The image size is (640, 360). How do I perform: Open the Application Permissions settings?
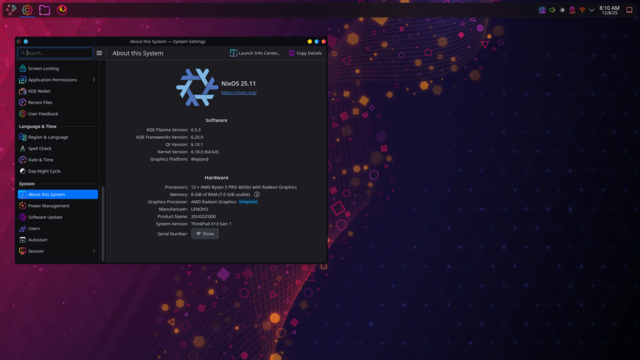(x=58, y=80)
